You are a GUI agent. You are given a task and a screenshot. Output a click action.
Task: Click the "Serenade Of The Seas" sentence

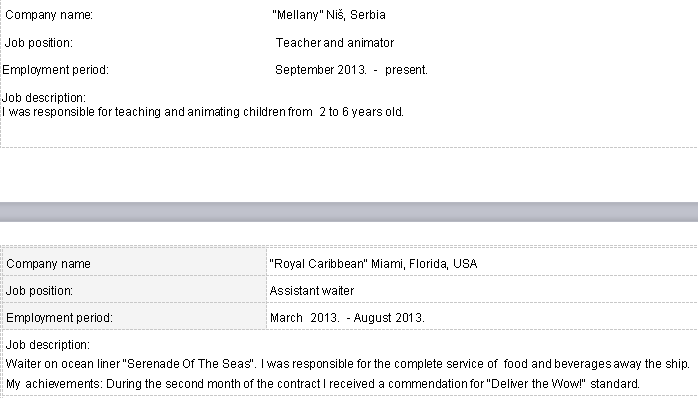point(347,364)
